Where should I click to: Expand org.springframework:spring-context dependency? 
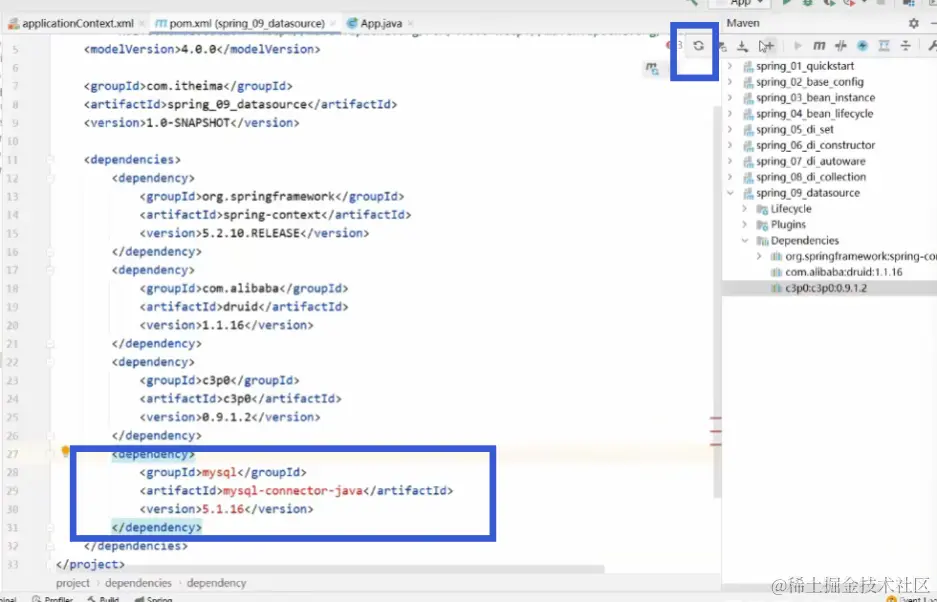[759, 256]
